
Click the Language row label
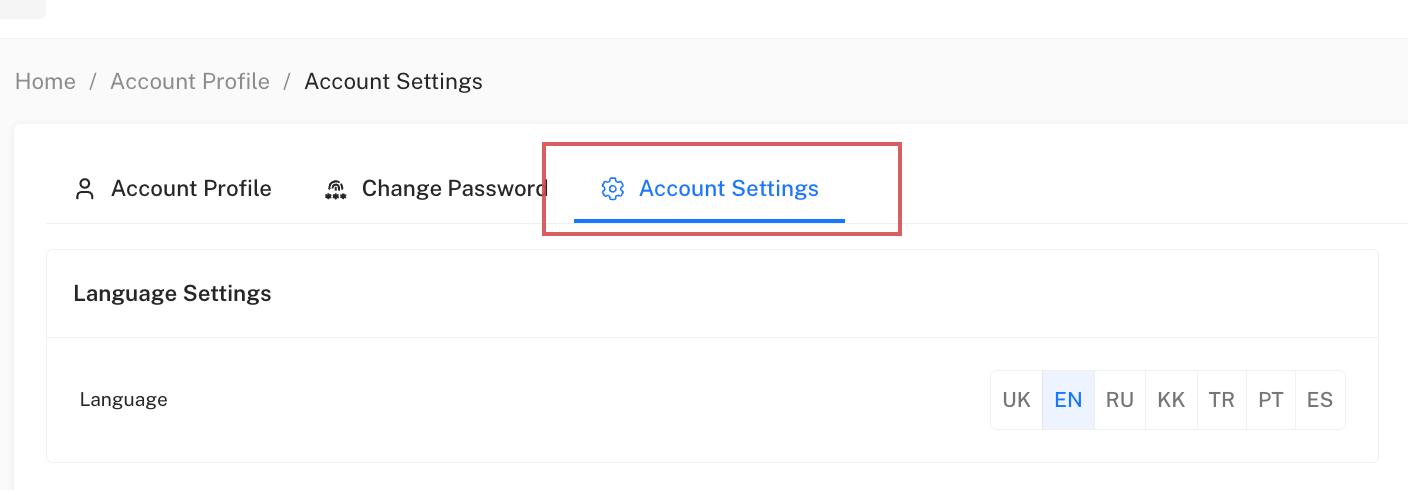point(123,400)
